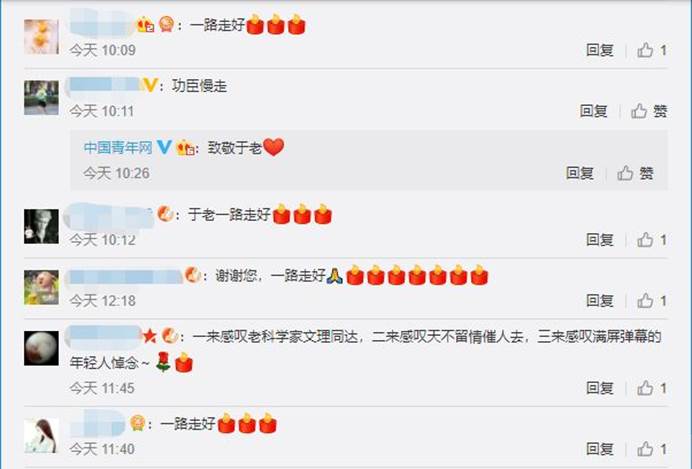
Task: Open the flower avatar of first commenter
Action: pos(41,37)
